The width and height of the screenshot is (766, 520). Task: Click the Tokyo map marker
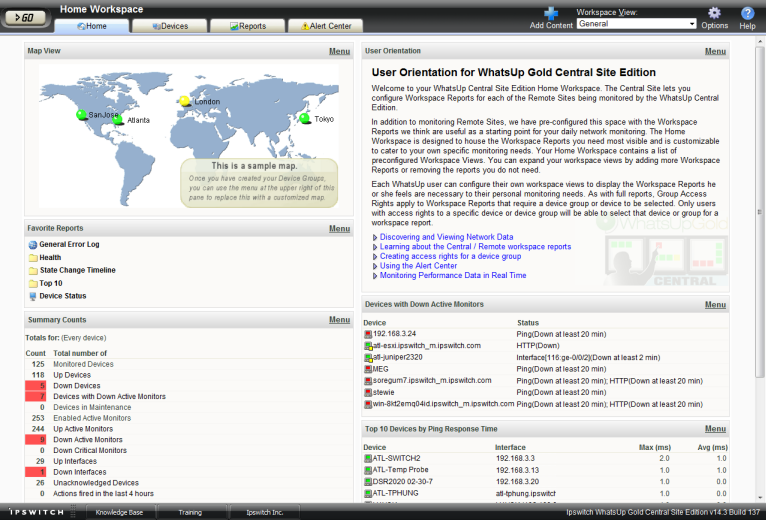coord(305,118)
